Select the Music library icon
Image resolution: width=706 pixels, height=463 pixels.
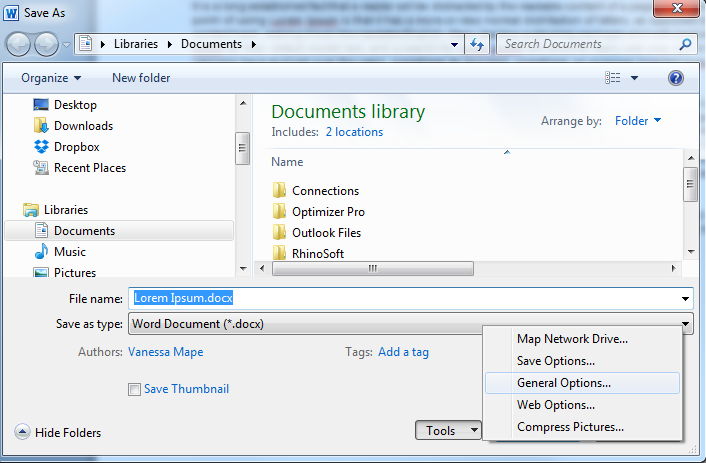pyautogui.click(x=41, y=252)
